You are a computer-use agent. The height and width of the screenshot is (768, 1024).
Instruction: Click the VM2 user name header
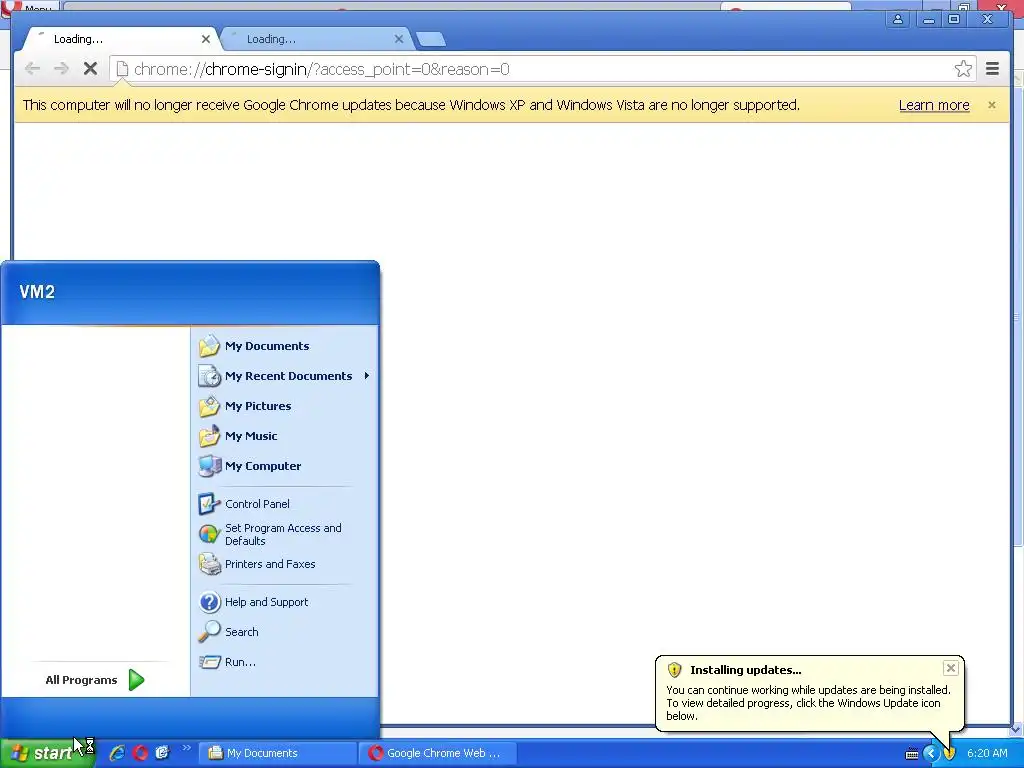[37, 291]
